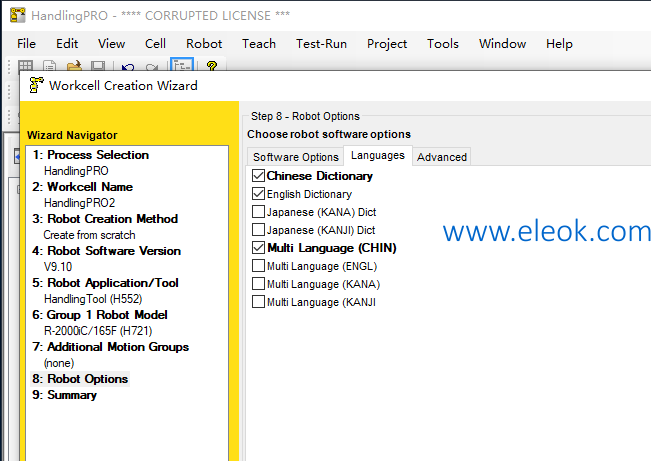Click the (none) text under Motion Groups

(59, 363)
